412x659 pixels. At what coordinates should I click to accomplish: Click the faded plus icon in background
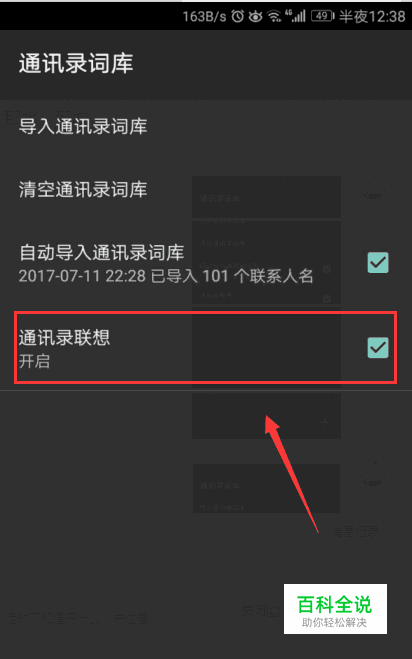325,422
